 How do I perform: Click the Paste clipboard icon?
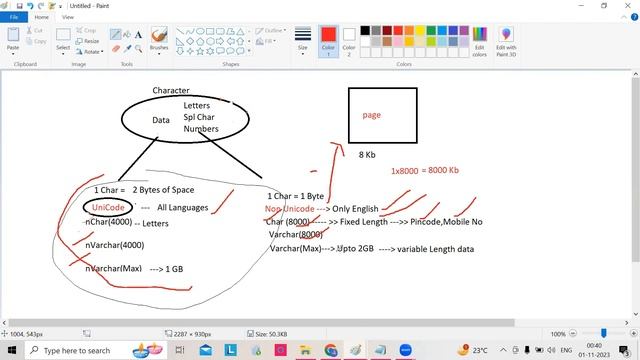point(13,35)
